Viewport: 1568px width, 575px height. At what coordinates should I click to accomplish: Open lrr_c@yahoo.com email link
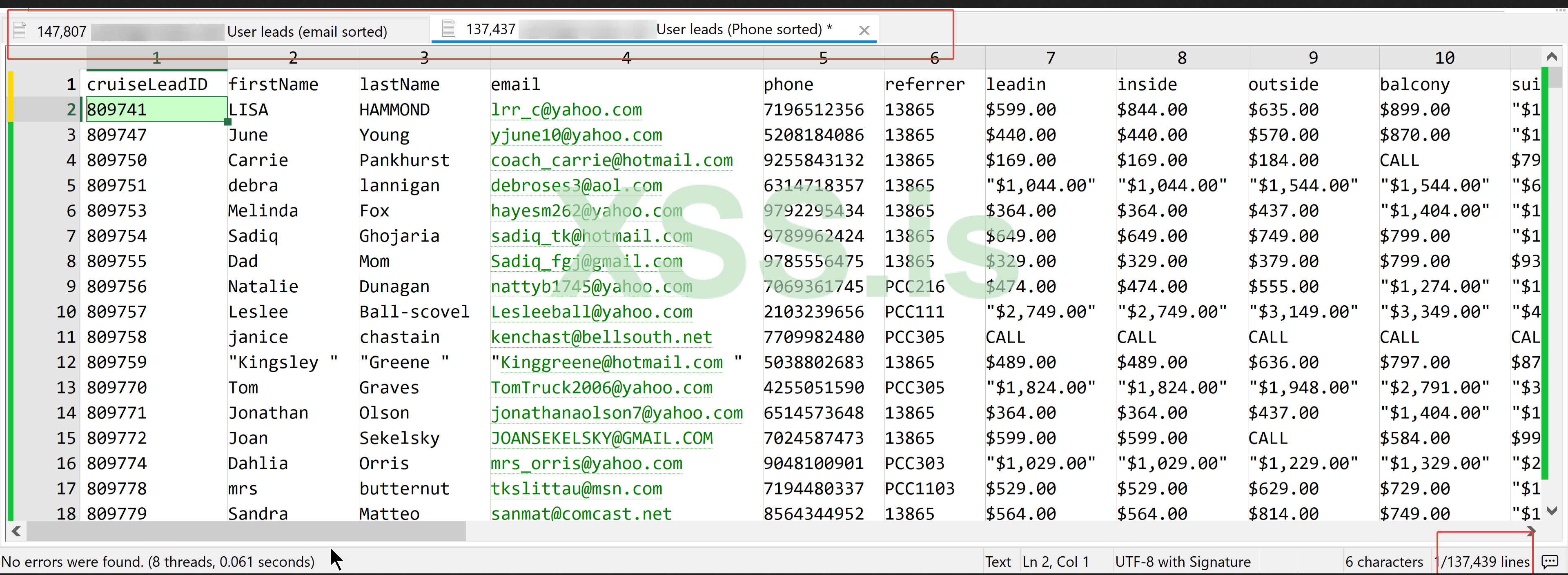pyautogui.click(x=566, y=109)
